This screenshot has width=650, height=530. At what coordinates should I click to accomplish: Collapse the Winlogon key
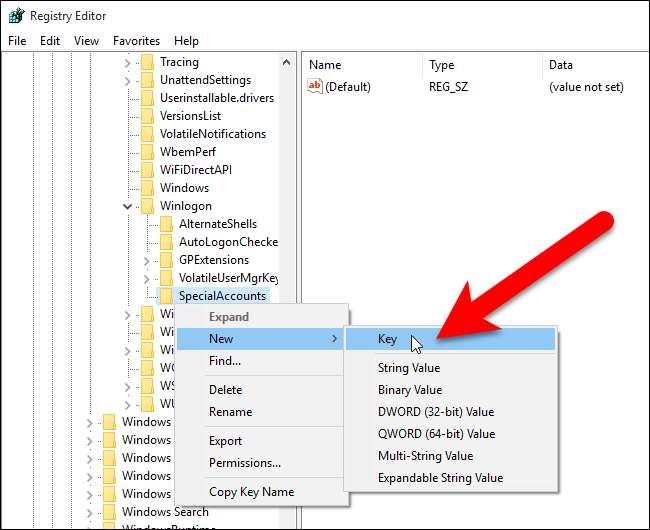[127, 206]
